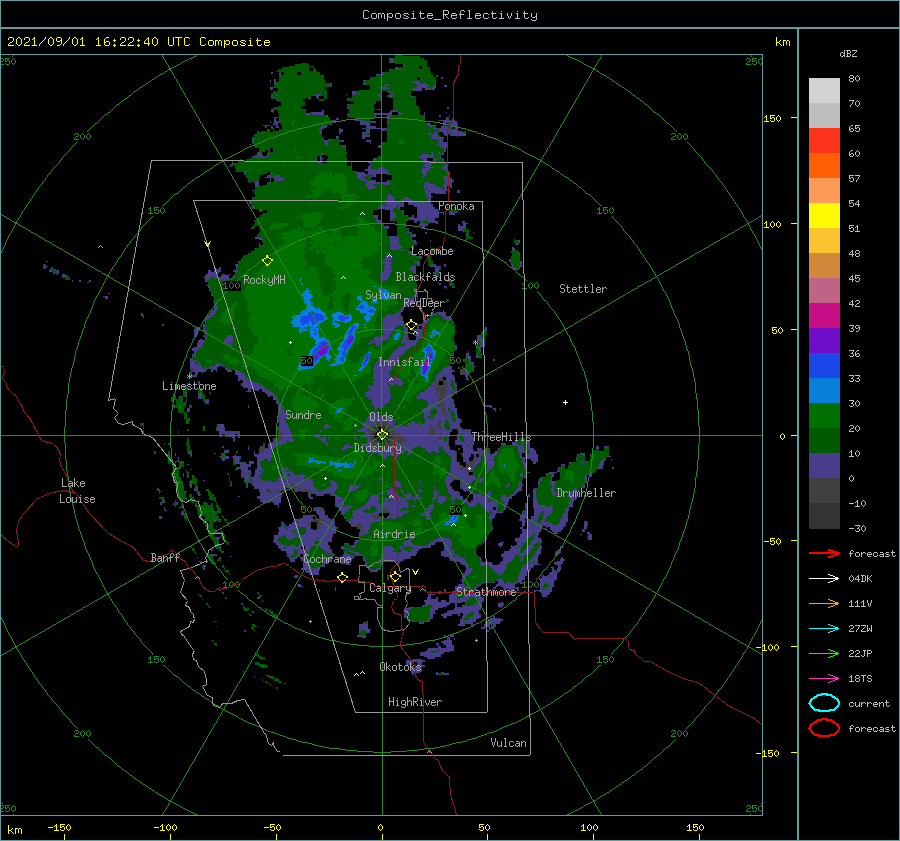Click the yellow diamond marker above Calgary
The height and width of the screenshot is (841, 900).
[395, 576]
